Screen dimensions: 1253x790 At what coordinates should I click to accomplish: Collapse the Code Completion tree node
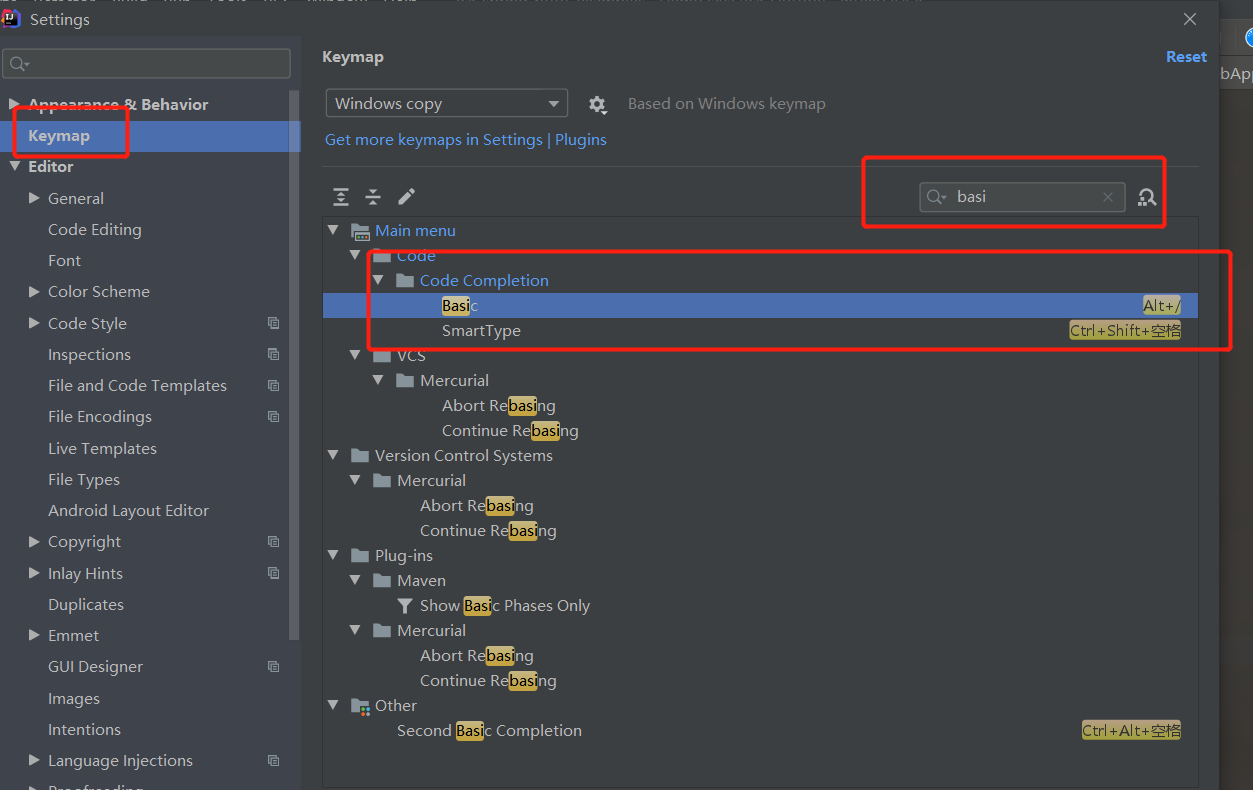pyautogui.click(x=378, y=281)
